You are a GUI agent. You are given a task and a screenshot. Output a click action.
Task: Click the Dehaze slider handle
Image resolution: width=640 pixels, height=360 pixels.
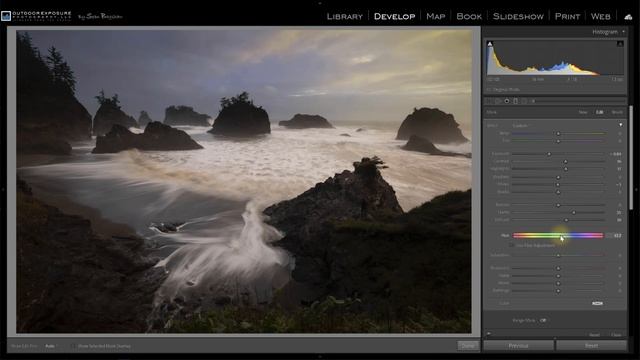click(x=566, y=220)
